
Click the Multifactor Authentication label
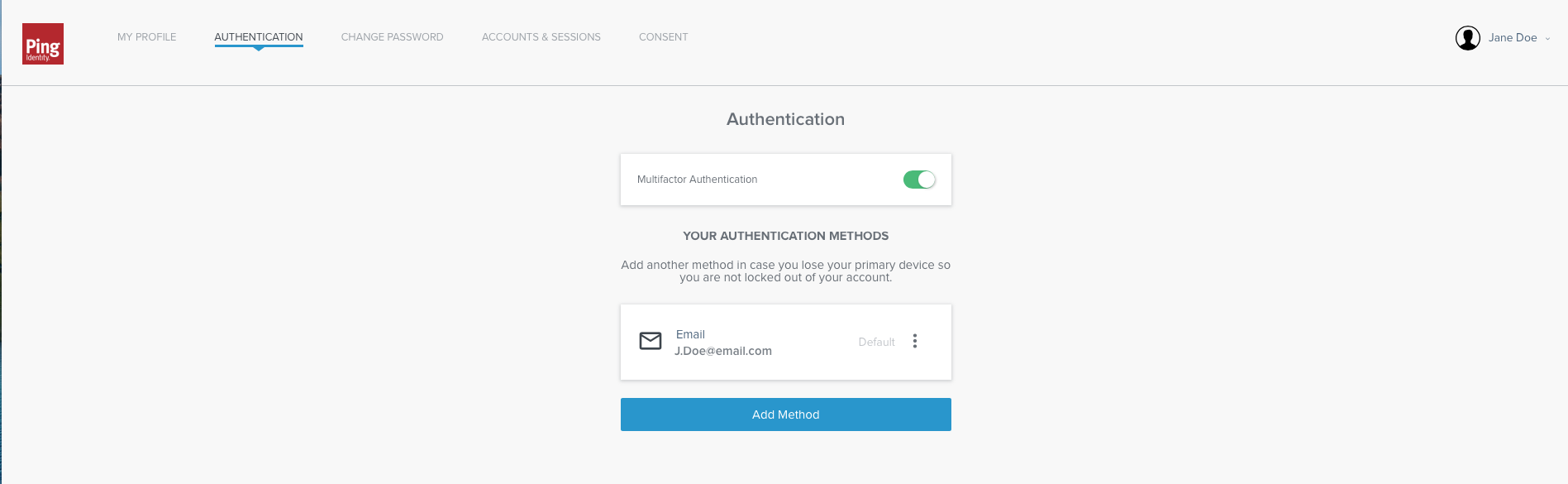(697, 180)
